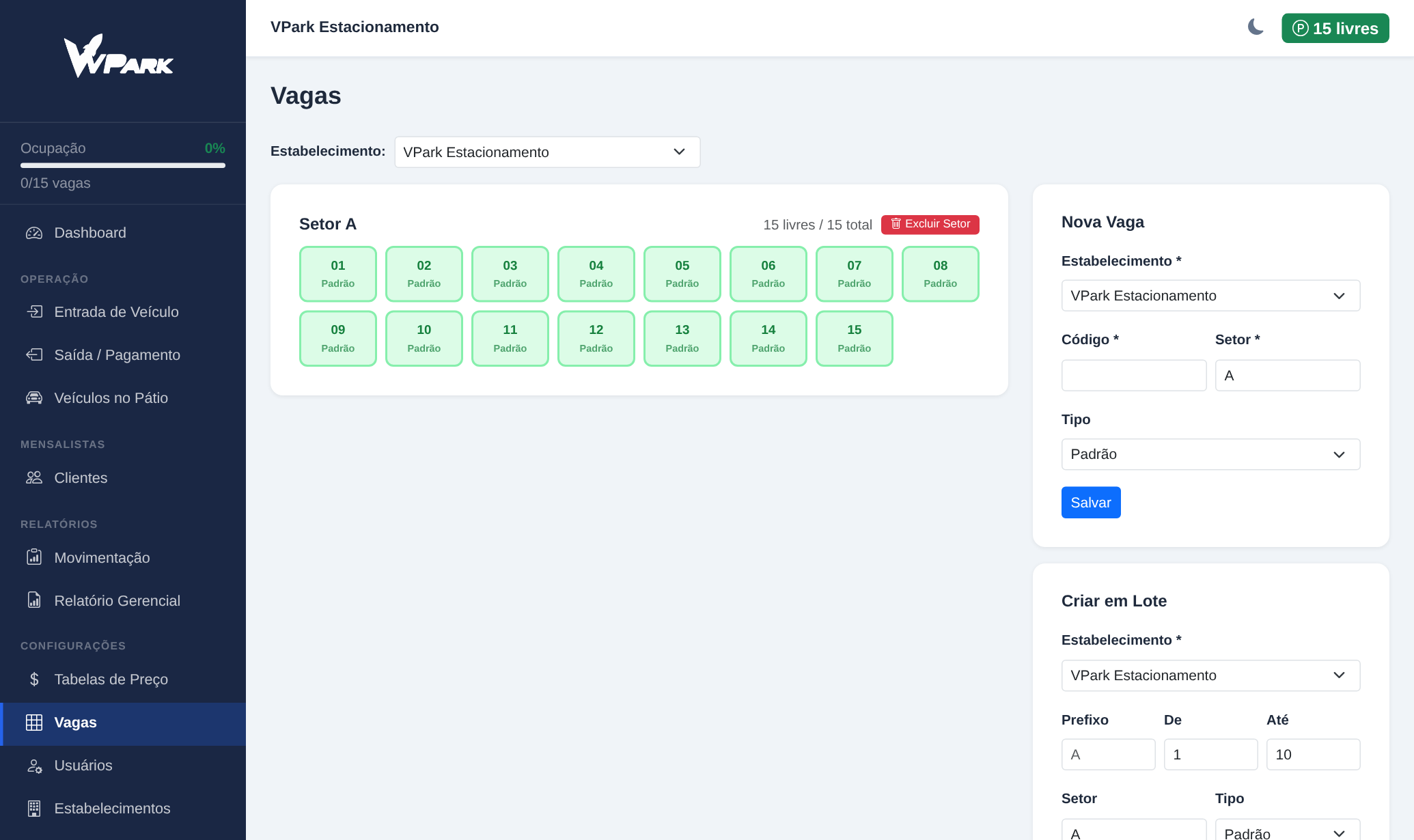Click the De number field
Viewport: 1414px width, 840px height.
[x=1210, y=755]
